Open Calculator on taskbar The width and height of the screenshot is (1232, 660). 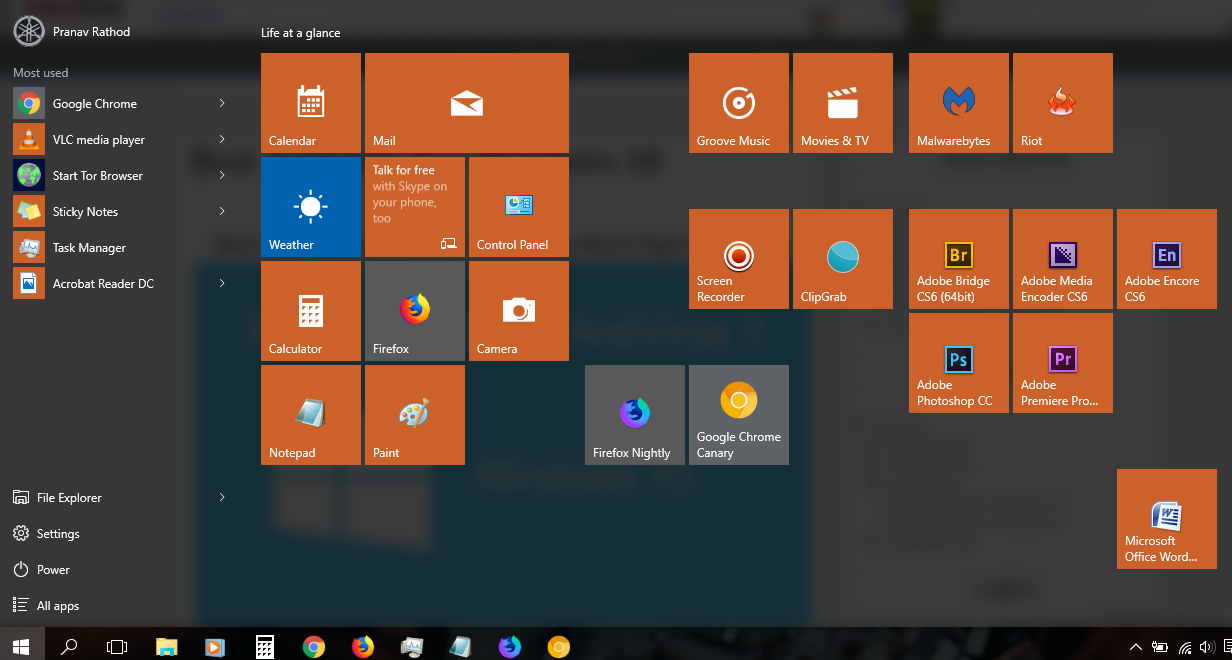265,647
